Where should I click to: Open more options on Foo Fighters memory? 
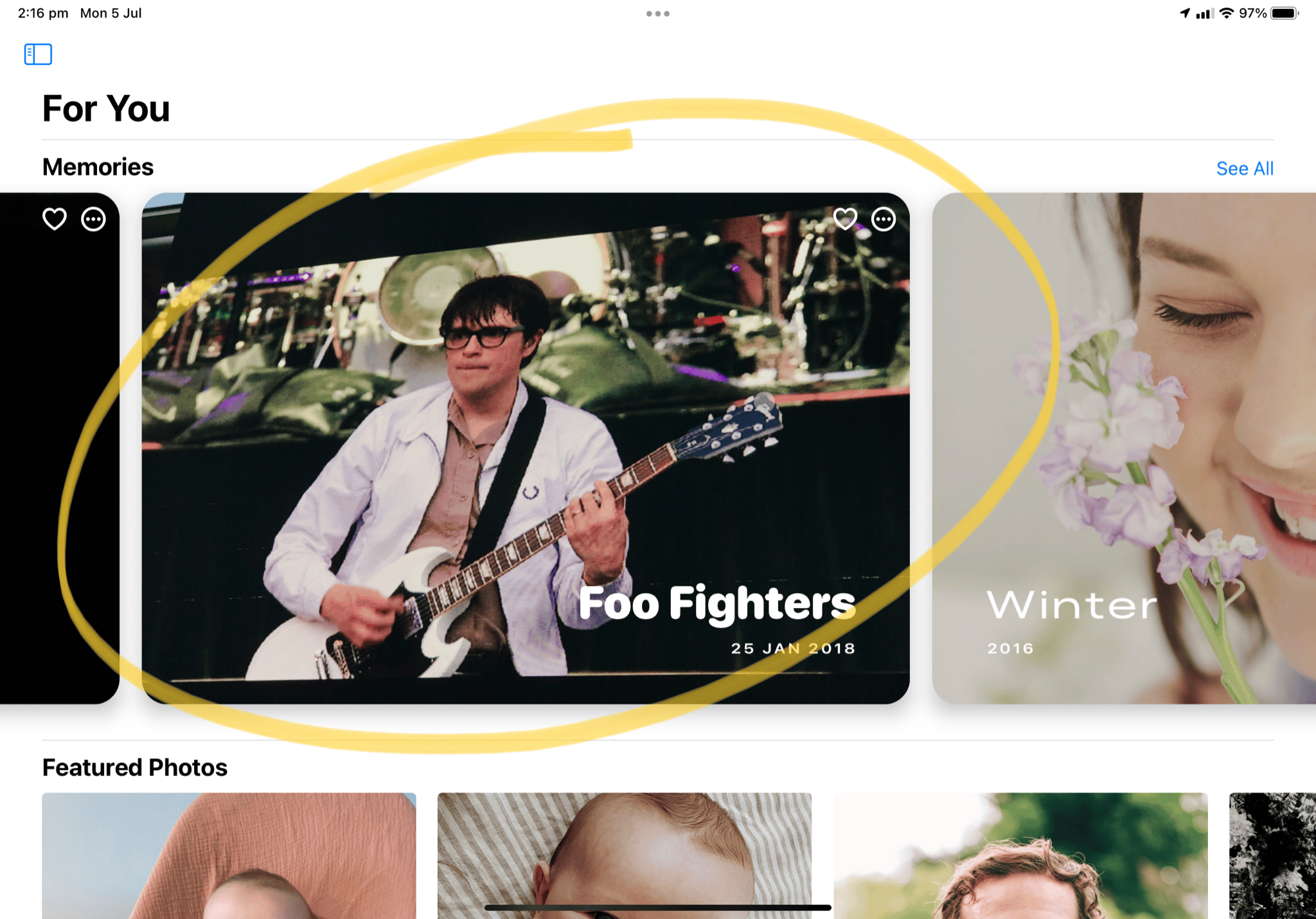[884, 219]
